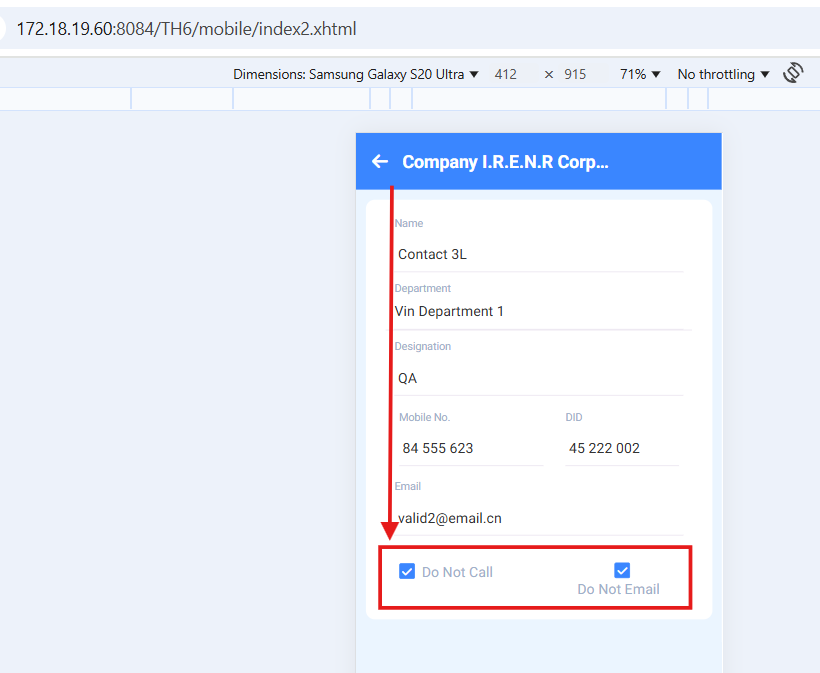The height and width of the screenshot is (673, 820).
Task: Select the DID label text
Action: coord(574,417)
